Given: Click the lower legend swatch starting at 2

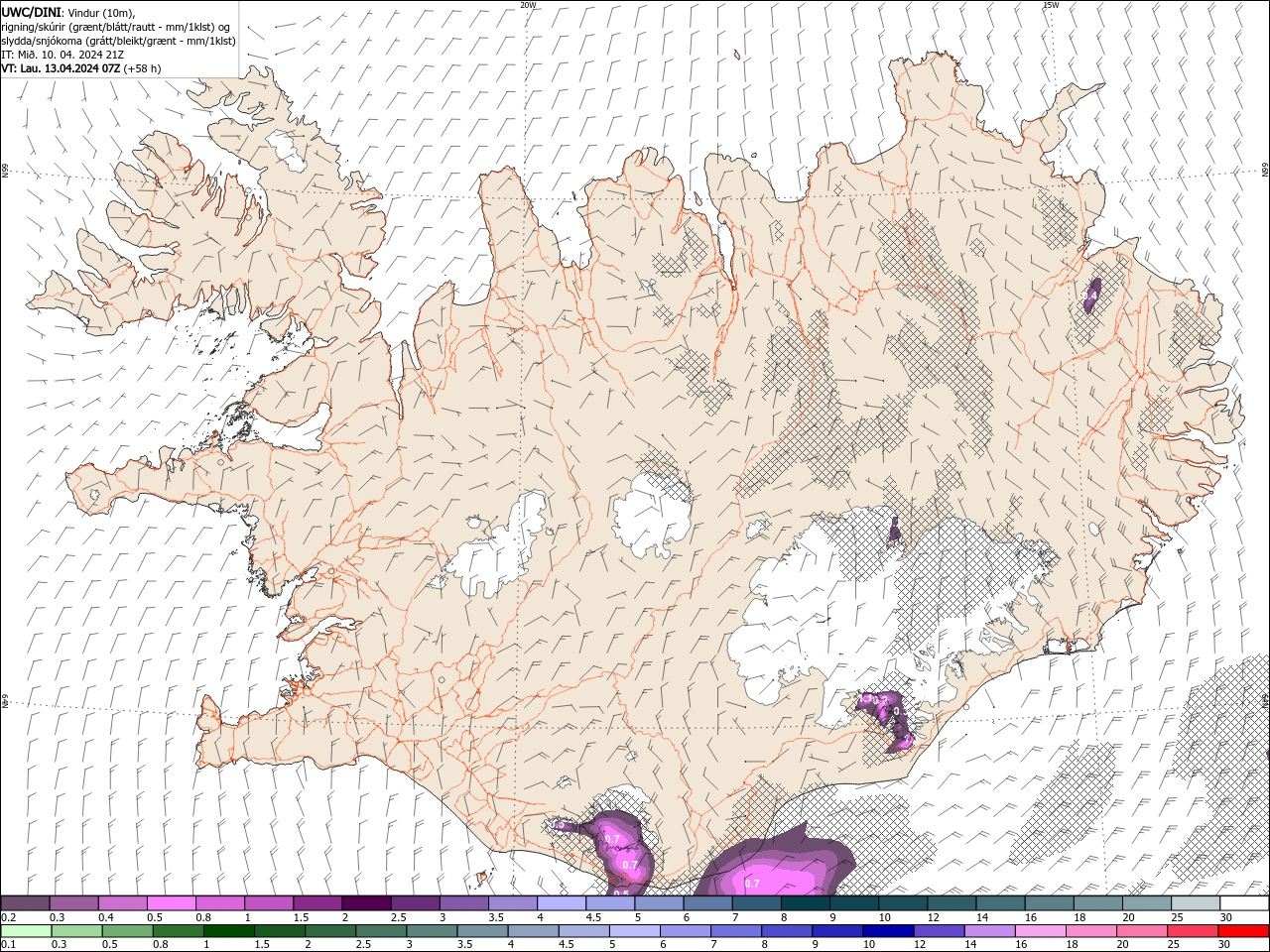Looking at the screenshot, I should point(329,931).
